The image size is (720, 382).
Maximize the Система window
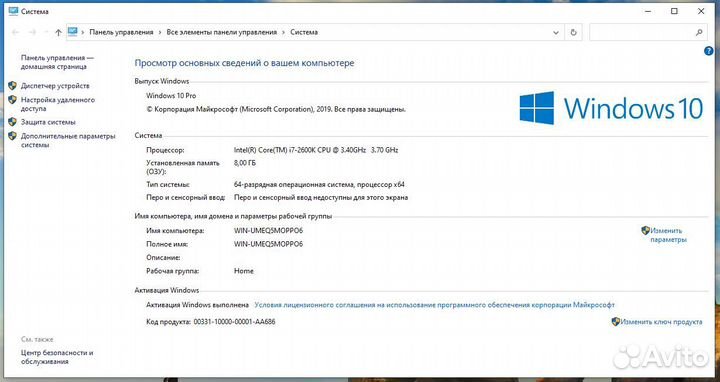674,11
